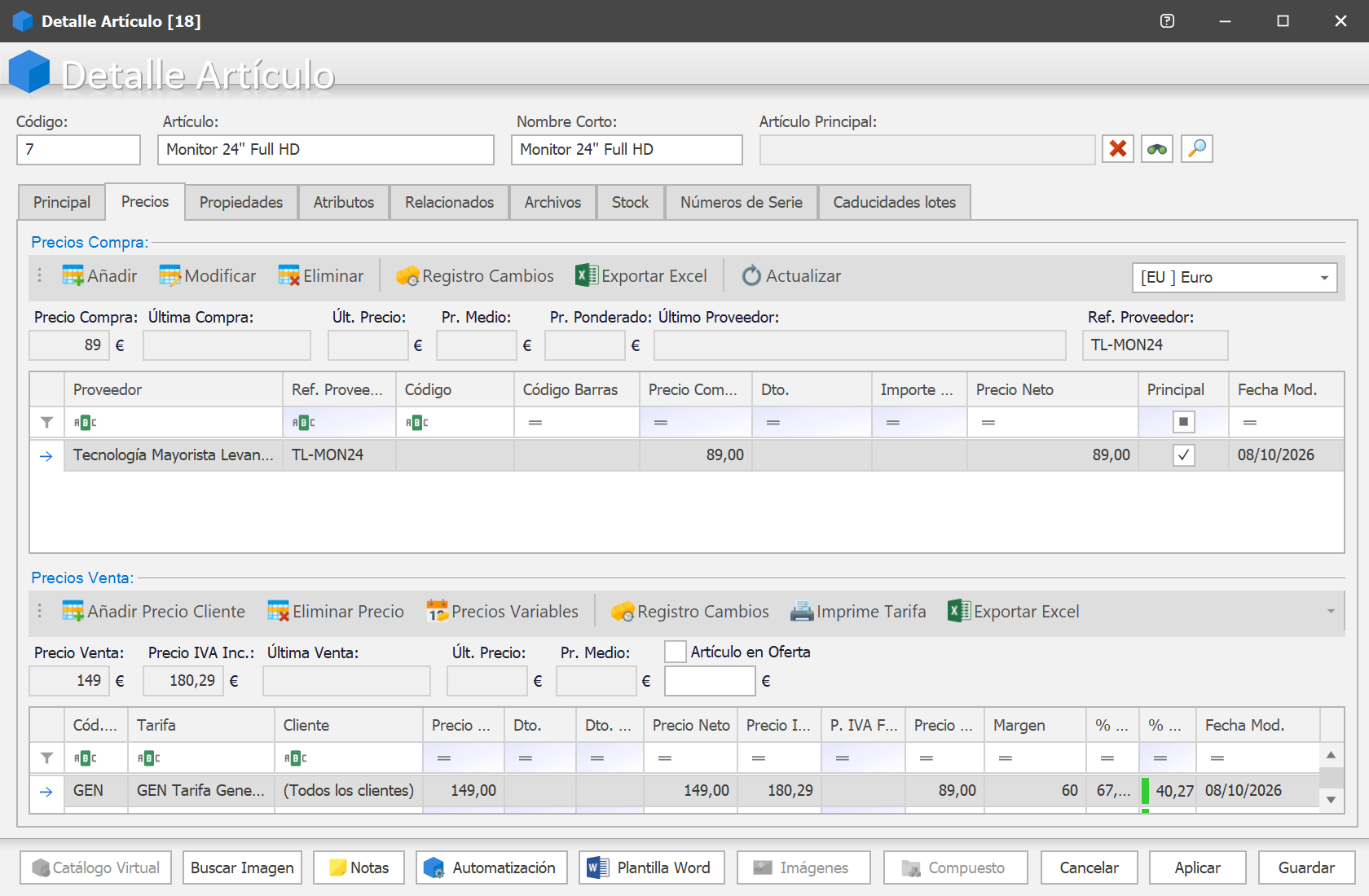
Task: Click the Guardar button
Action: coord(1306,867)
